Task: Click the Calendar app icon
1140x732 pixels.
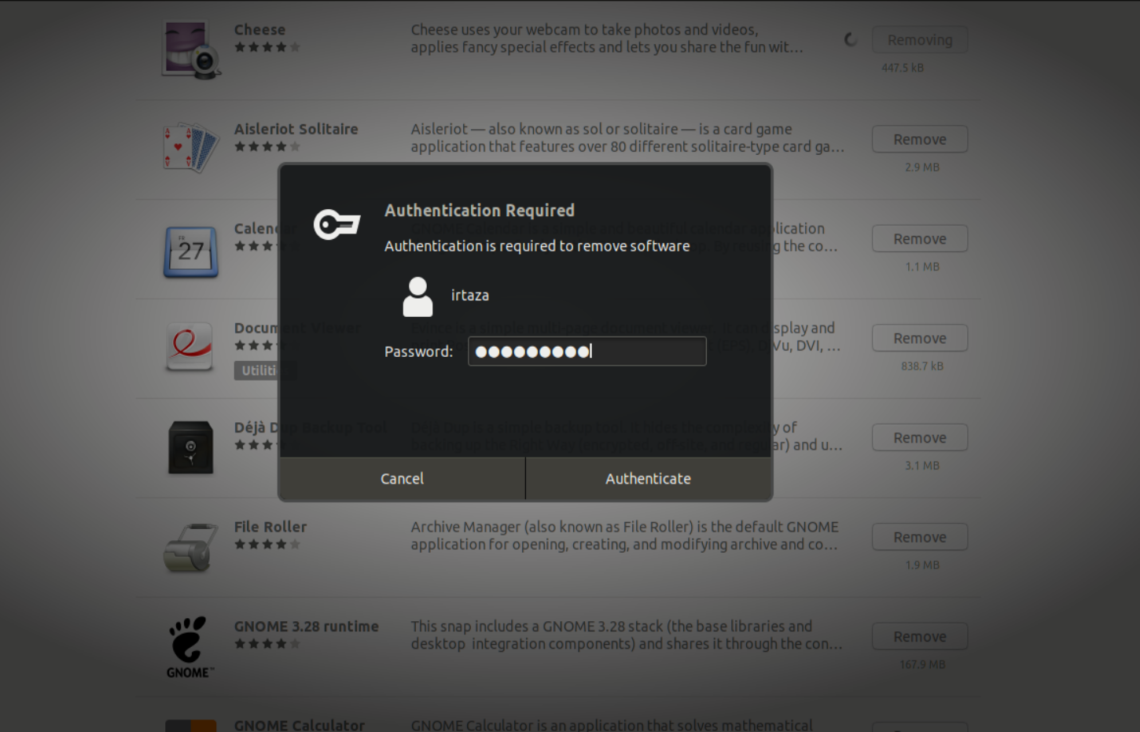Action: click(190, 252)
